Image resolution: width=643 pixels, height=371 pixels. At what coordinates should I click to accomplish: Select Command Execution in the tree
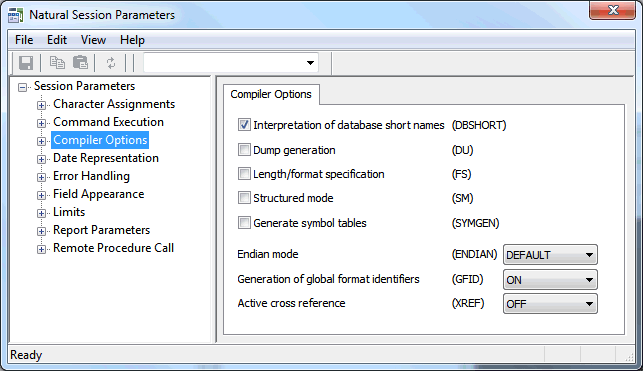(x=108, y=122)
